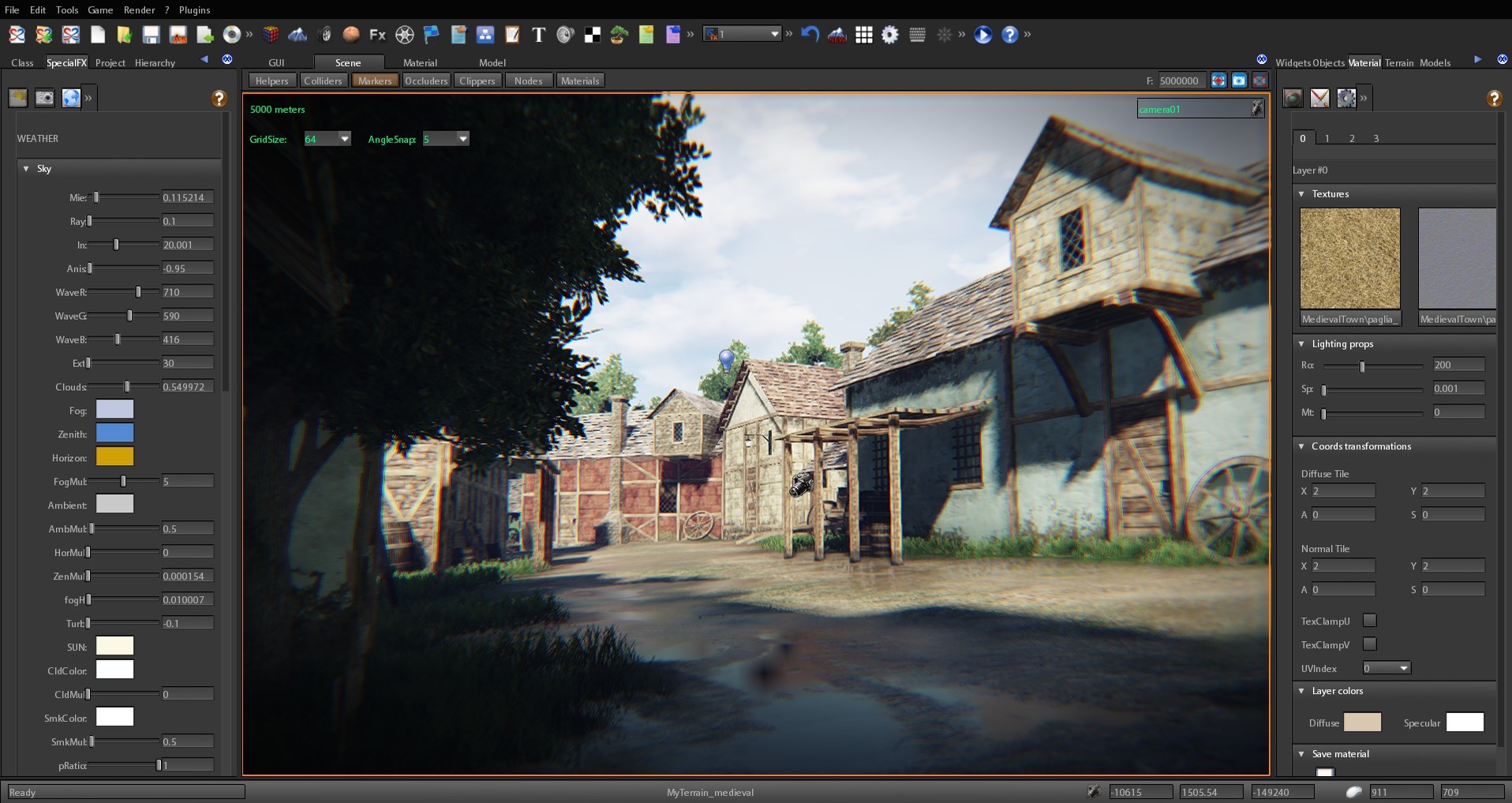Open the AngleSnap dropdown
Viewport: 1512px width, 803px height.
462,139
